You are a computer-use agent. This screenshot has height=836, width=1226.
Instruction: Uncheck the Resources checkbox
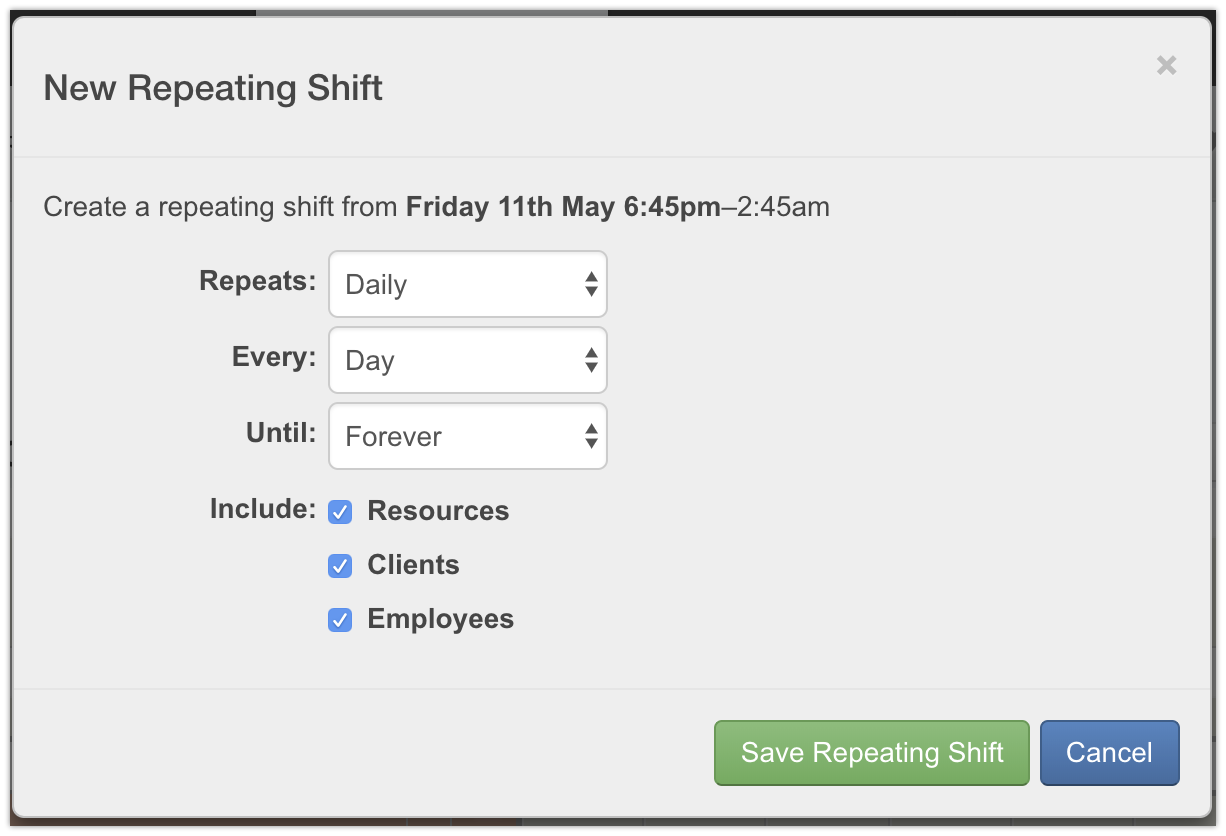coord(340,512)
